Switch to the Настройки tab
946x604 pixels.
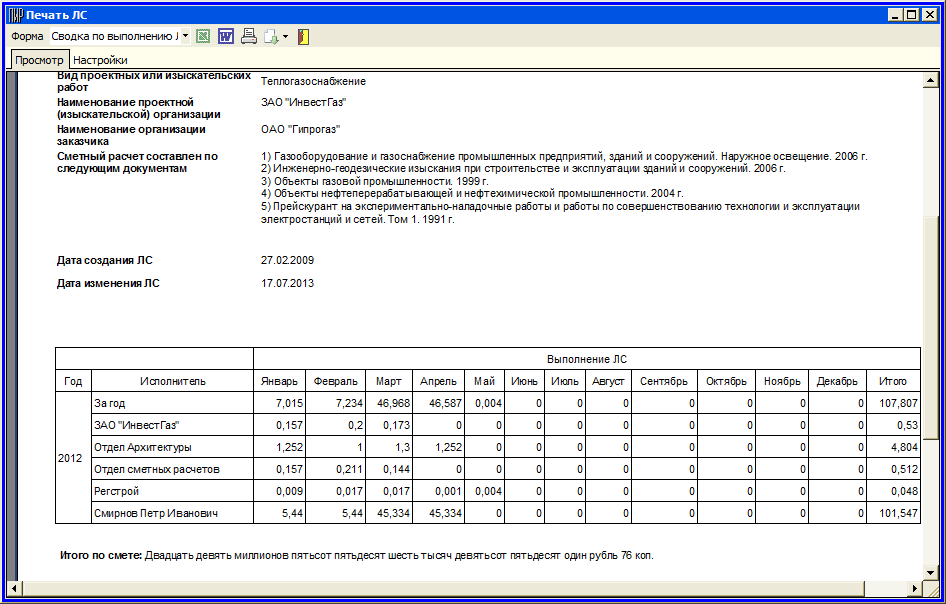pos(100,60)
